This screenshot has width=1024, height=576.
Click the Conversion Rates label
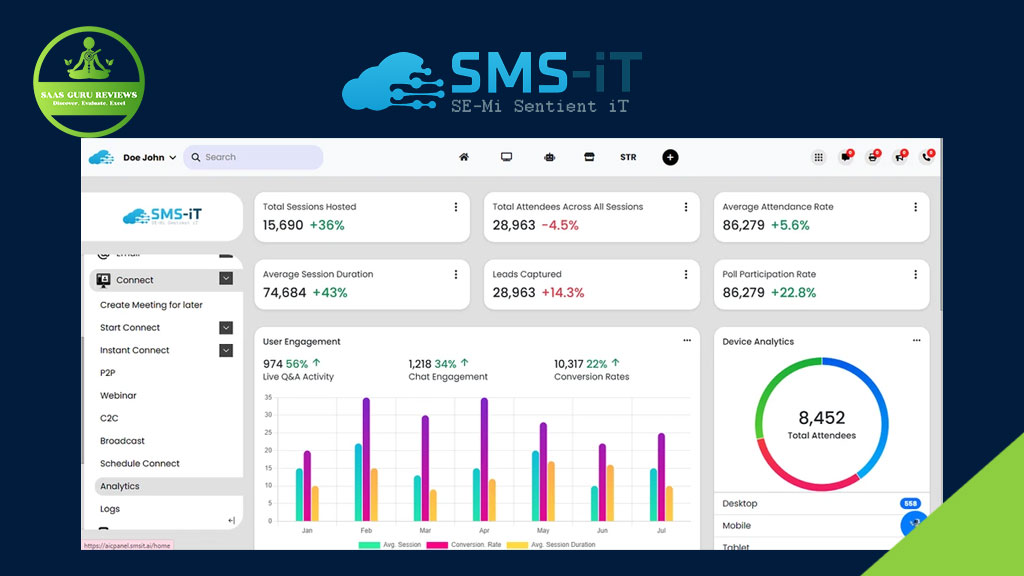pyautogui.click(x=592, y=377)
